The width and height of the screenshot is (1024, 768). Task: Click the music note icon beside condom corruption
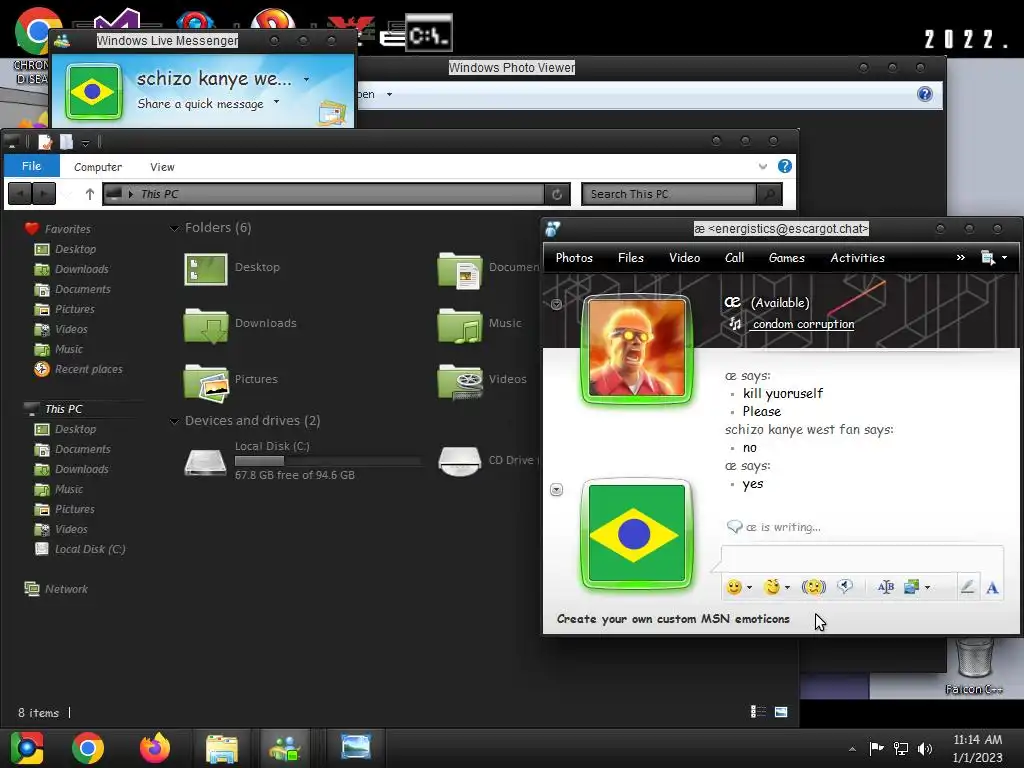point(735,324)
